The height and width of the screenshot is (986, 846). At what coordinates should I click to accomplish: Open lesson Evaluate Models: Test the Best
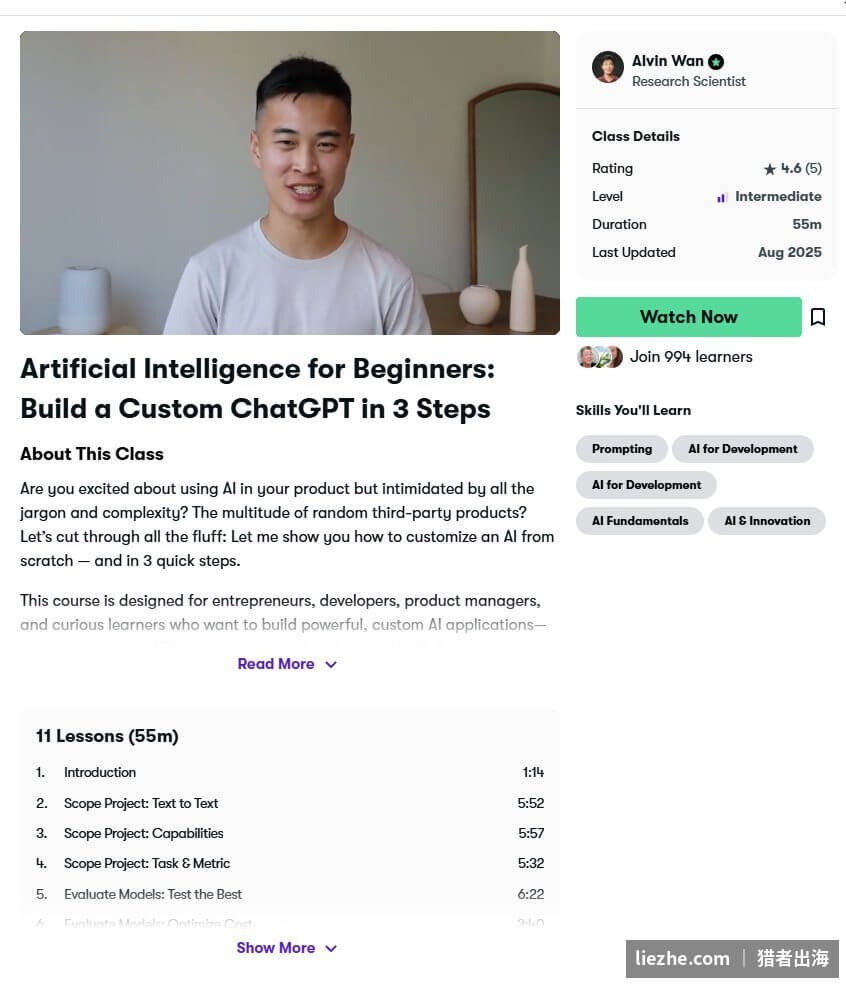click(290, 894)
